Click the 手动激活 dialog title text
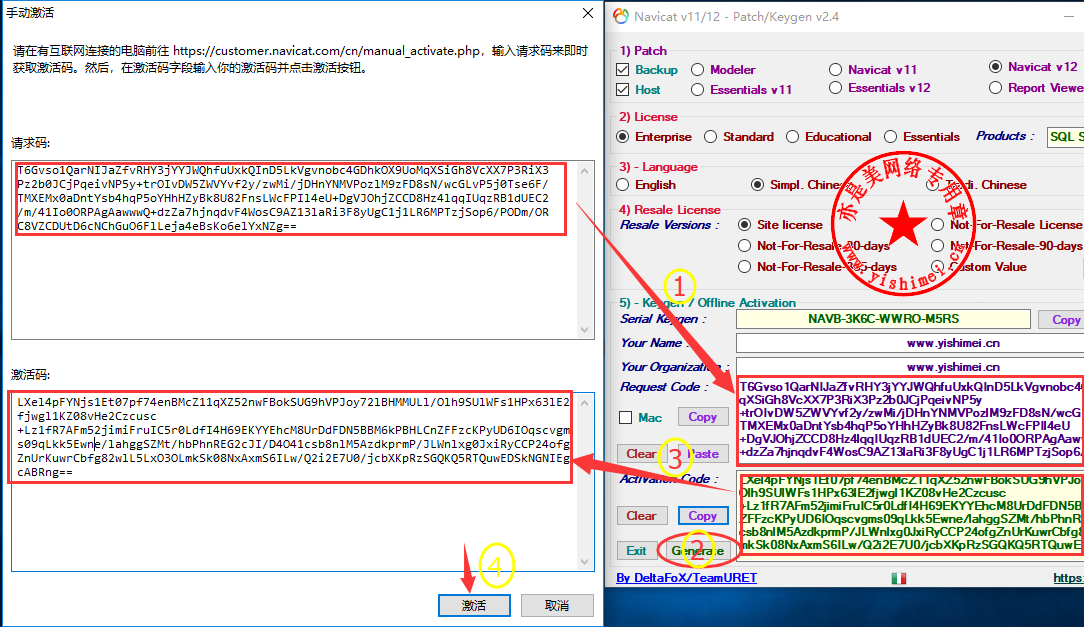1084x627 pixels. pos(30,13)
